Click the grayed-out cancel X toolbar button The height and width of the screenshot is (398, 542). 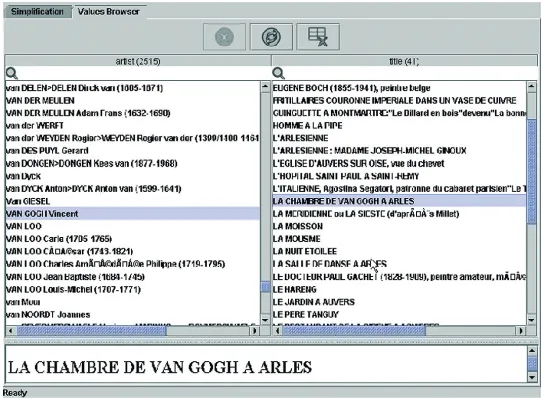click(224, 37)
